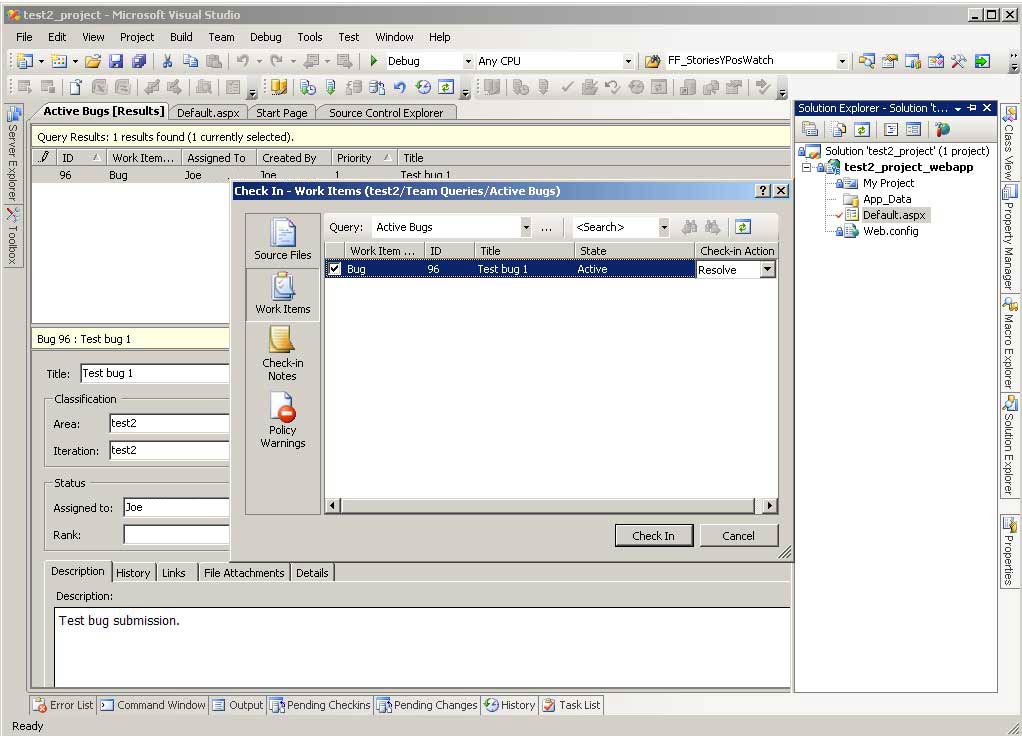Open the Check-in Action Resolve dropdown
This screenshot has width=1022, height=736.
pos(768,269)
